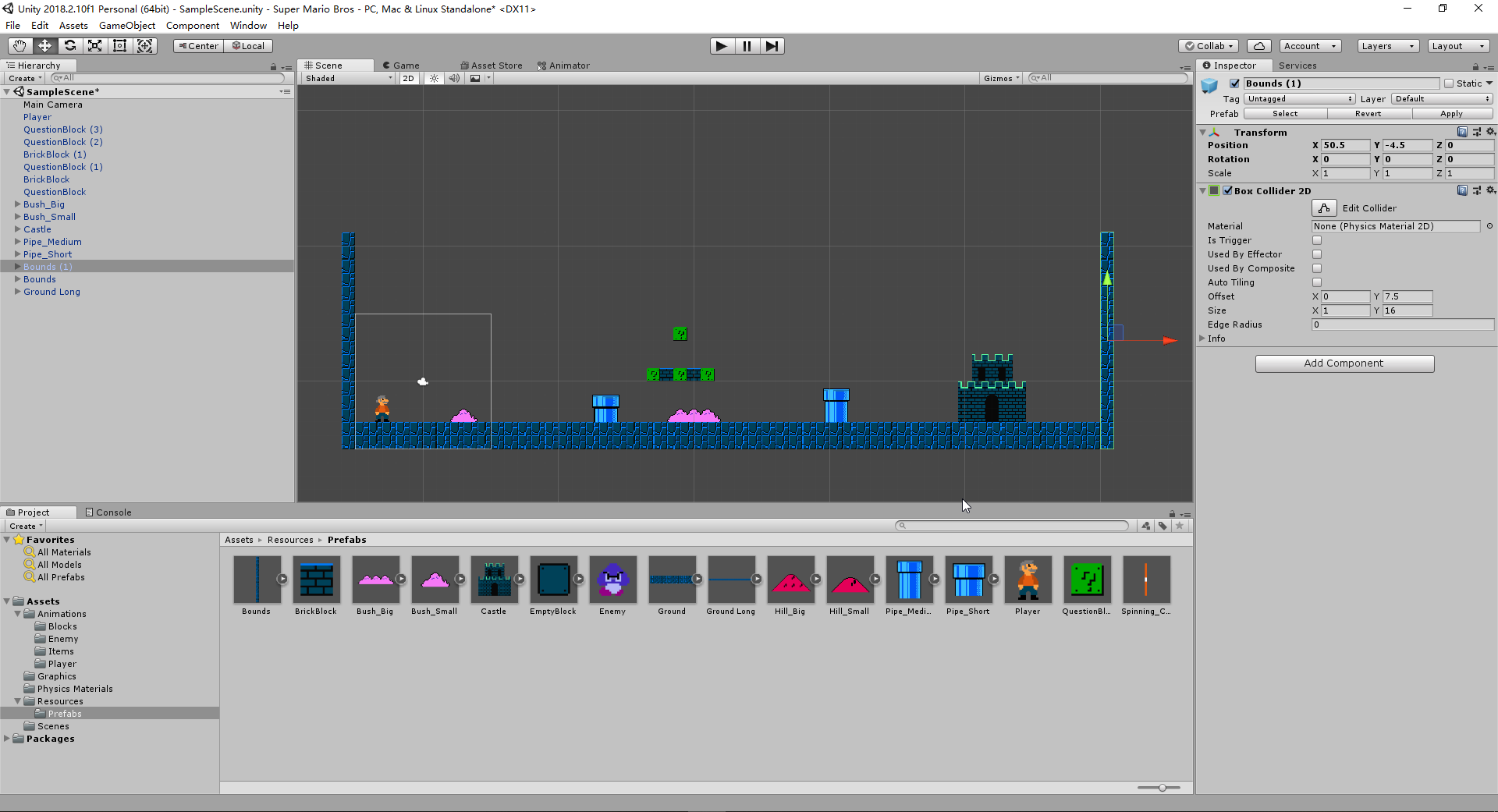Open the Cloud services icon

point(1258,46)
